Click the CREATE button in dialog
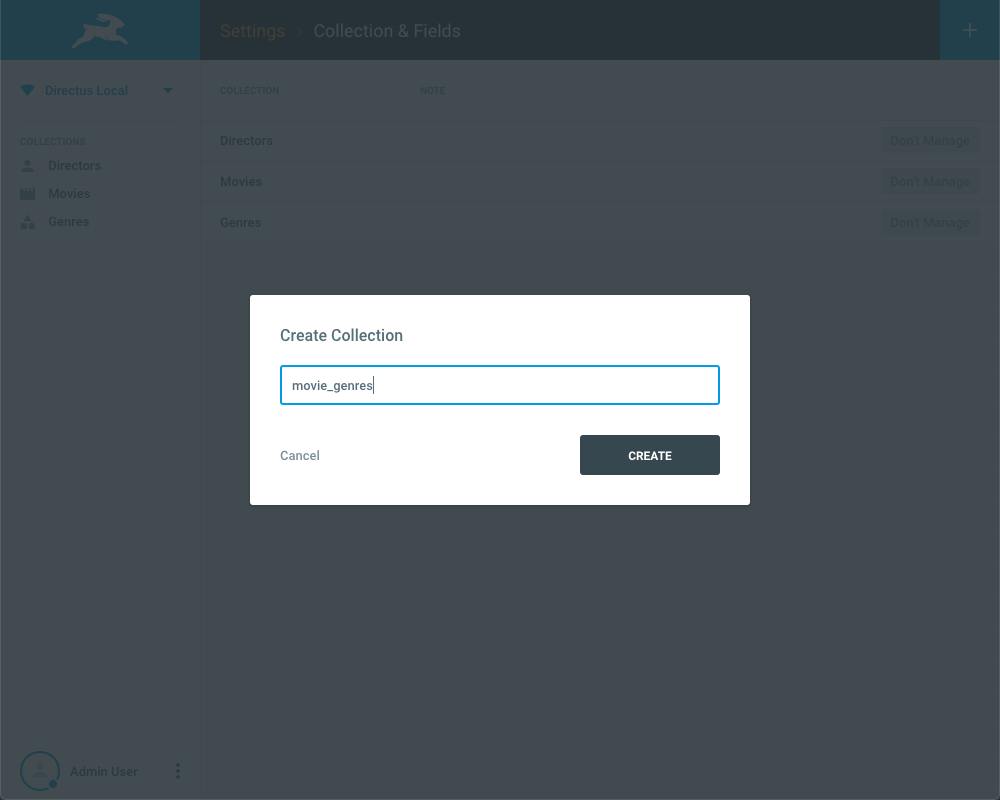The image size is (1000, 800). [649, 455]
